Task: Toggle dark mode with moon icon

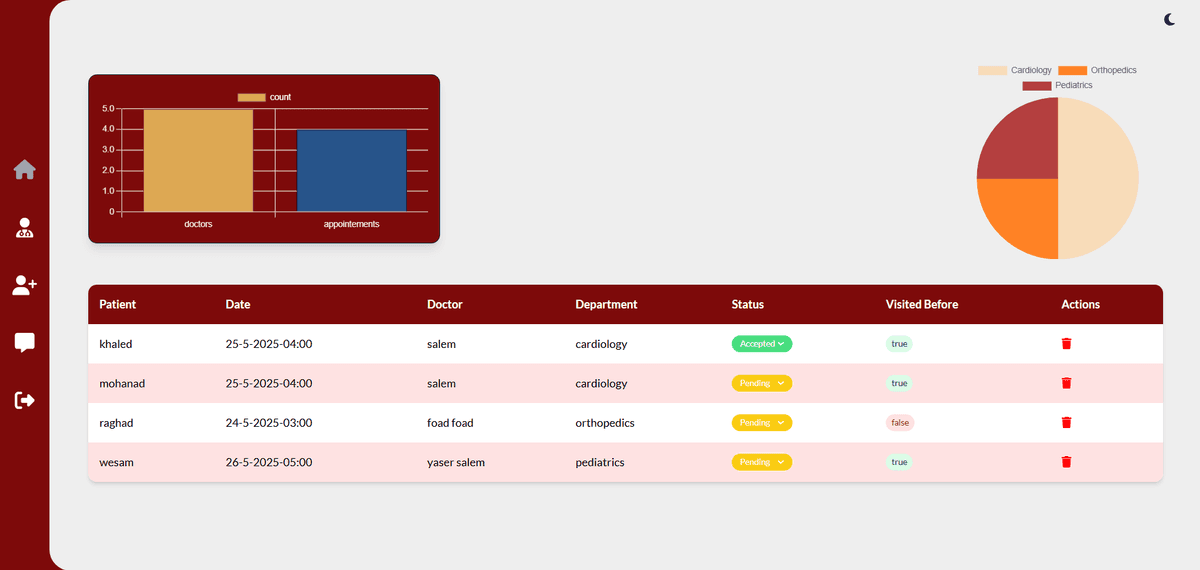Action: [x=1171, y=19]
